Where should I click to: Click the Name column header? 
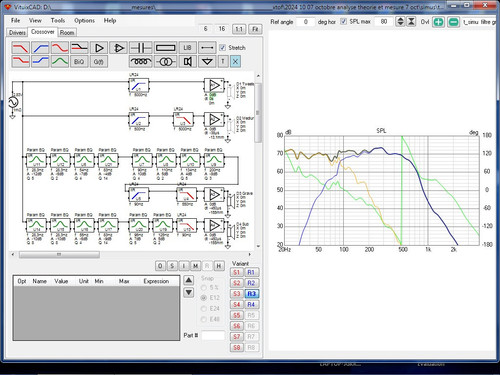tap(39, 281)
